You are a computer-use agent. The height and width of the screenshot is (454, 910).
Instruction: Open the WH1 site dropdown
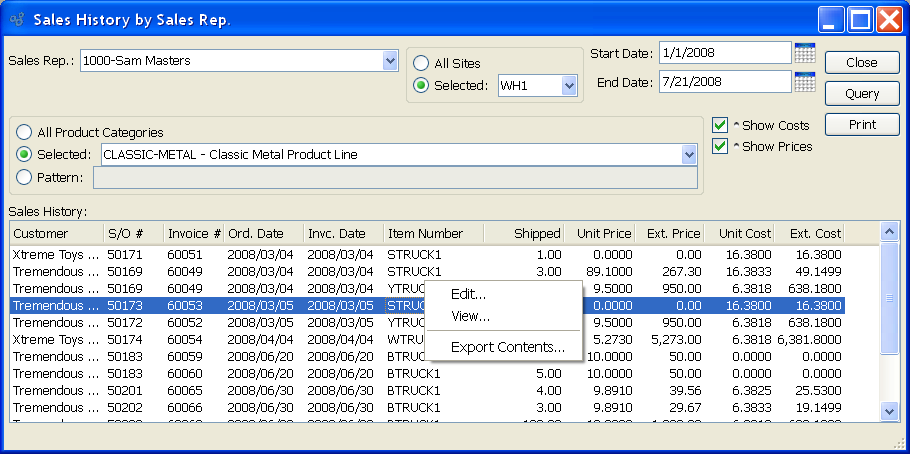point(569,86)
